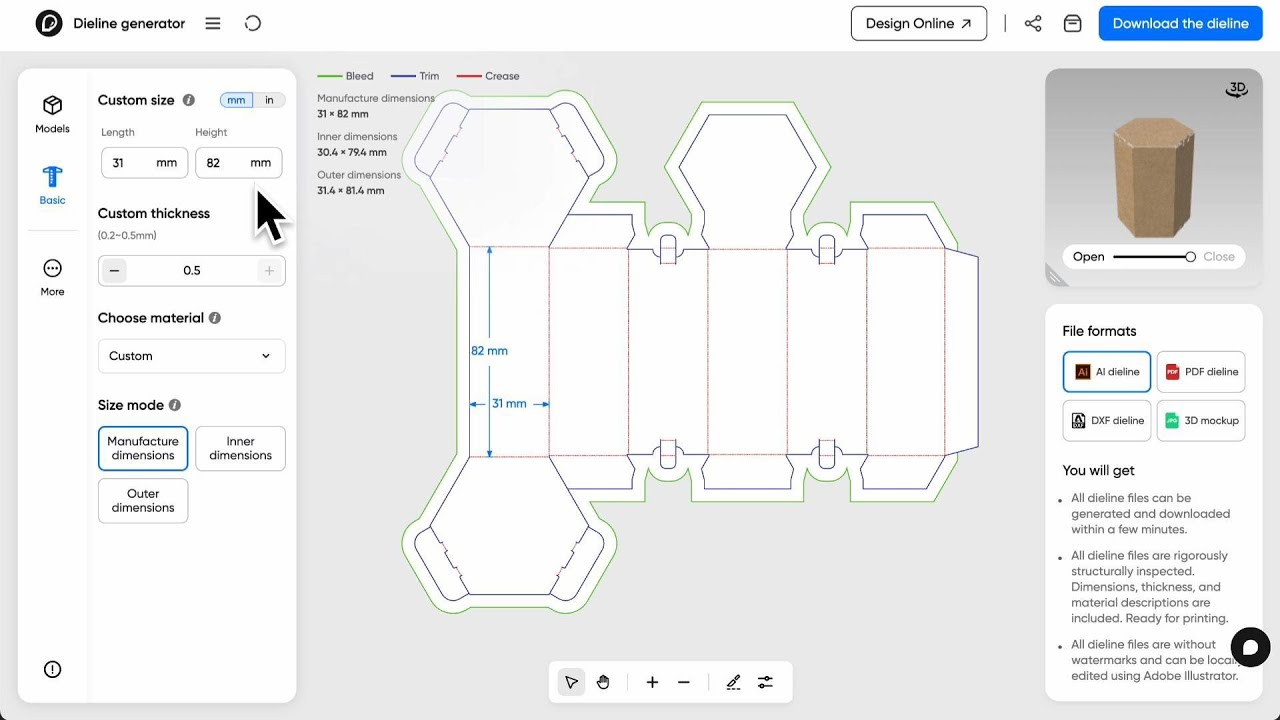Click the zoom out minus tool
The width and height of the screenshot is (1280, 720).
coord(684,682)
